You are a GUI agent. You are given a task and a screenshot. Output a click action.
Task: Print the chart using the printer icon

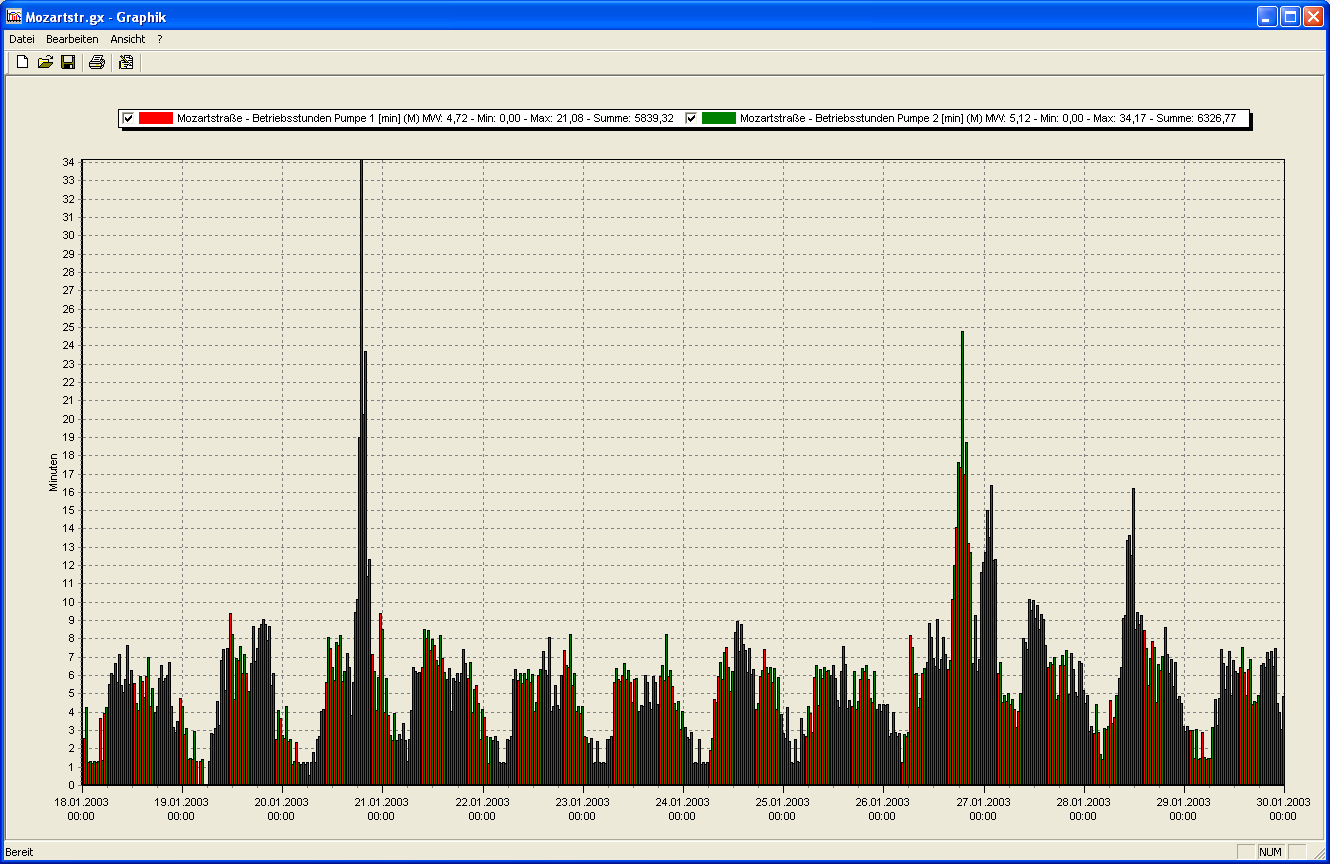97,63
